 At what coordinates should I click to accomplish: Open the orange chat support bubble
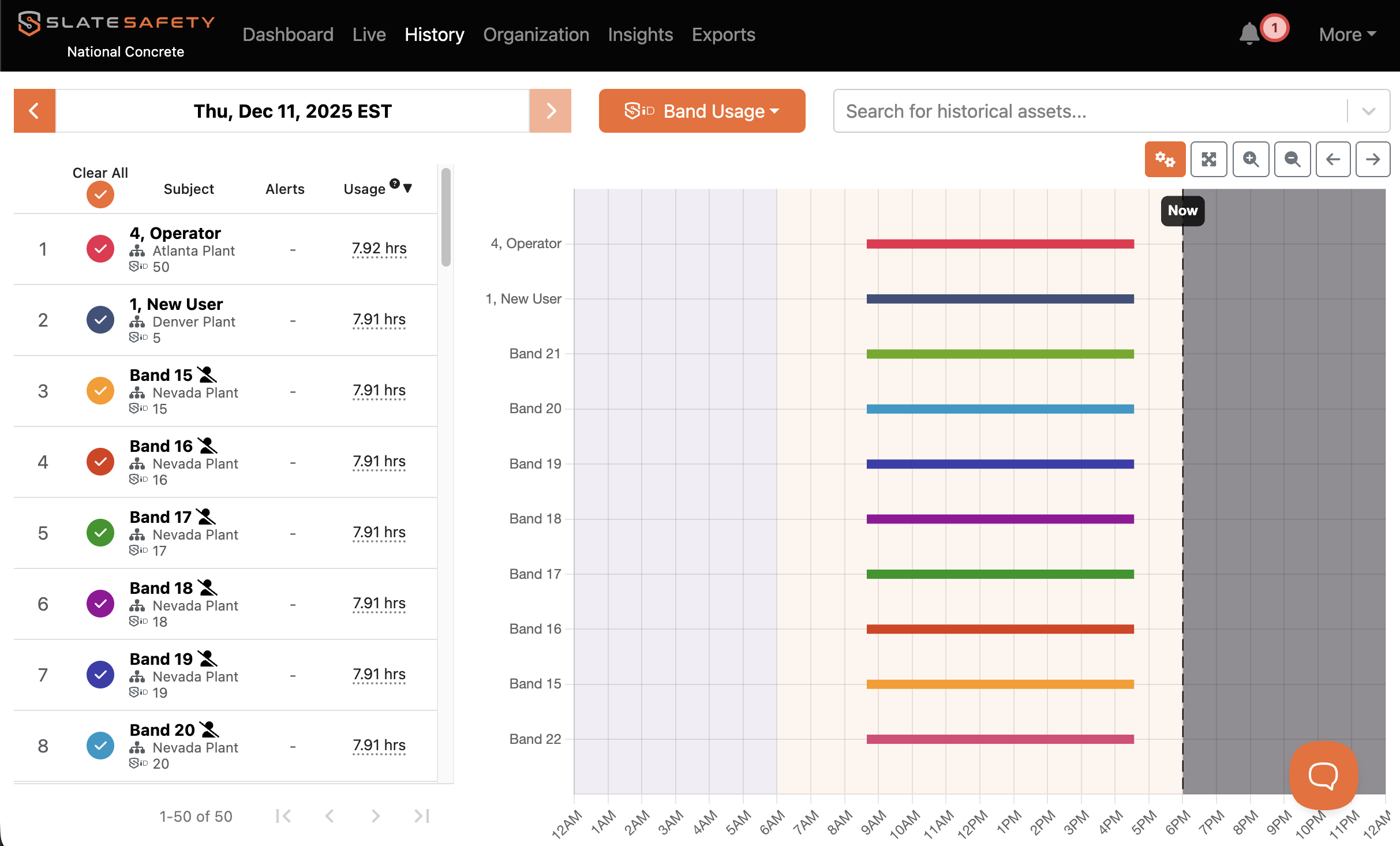pos(1323,775)
